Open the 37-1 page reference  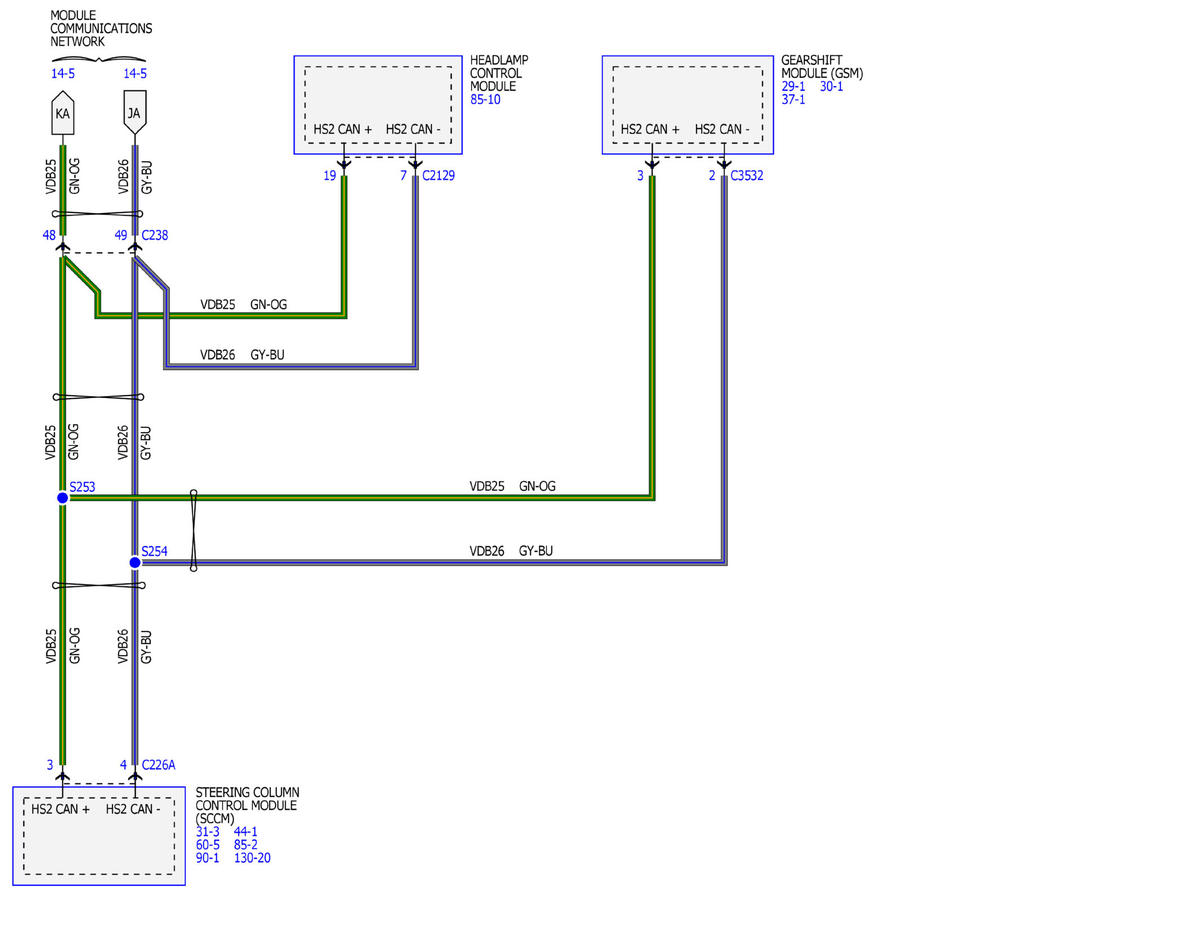(x=793, y=100)
